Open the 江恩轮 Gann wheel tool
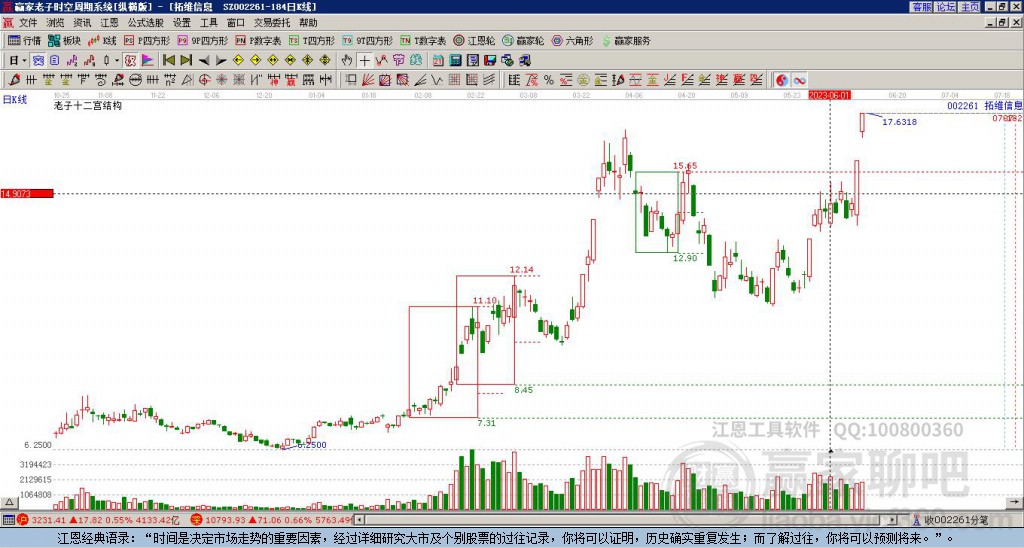This screenshot has height=548, width=1024. [x=474, y=40]
